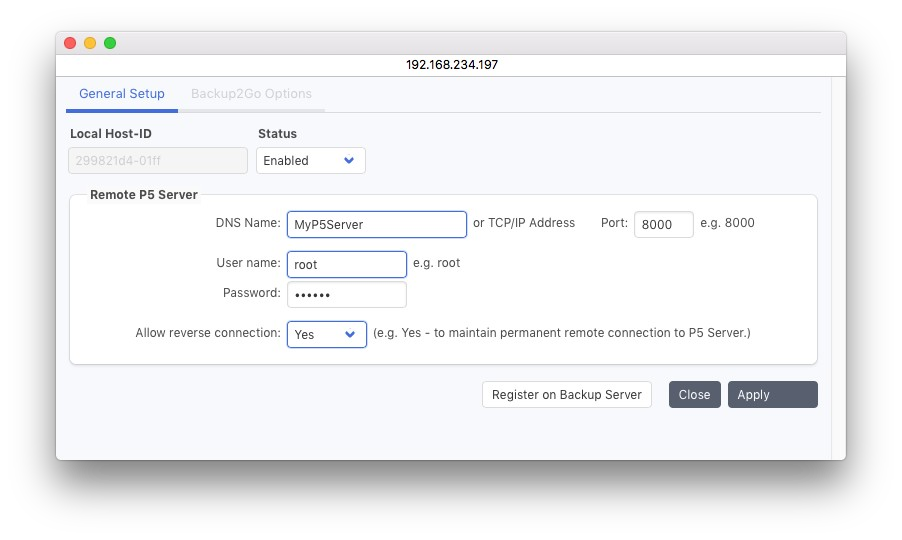This screenshot has width=902, height=540.
Task: Apply the settings with the Apply button
Action: pyautogui.click(x=772, y=395)
